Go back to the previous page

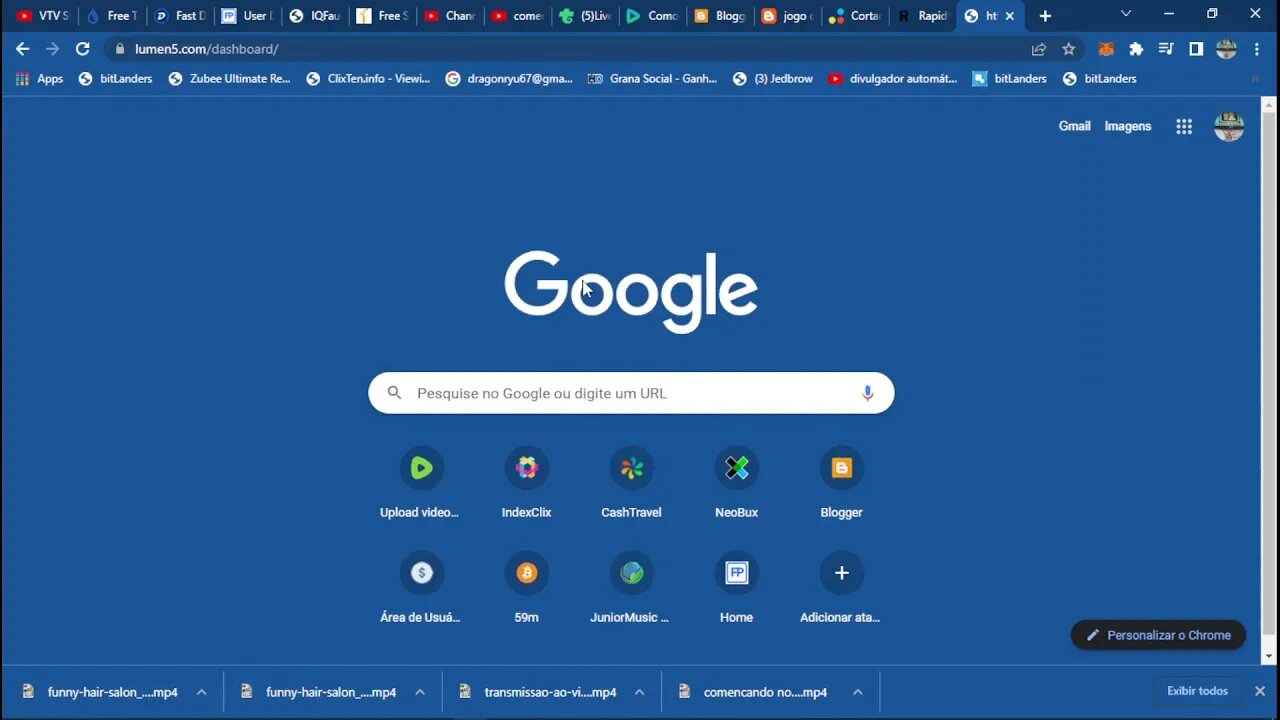point(22,49)
